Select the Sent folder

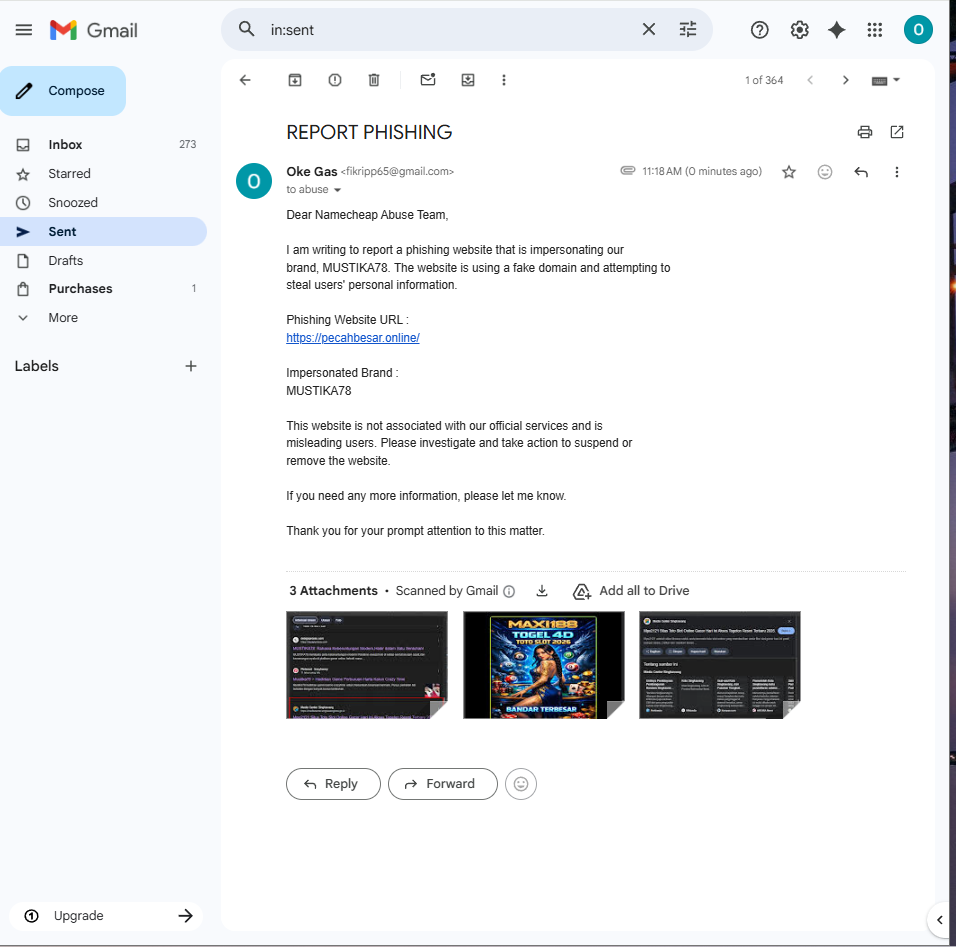(x=103, y=232)
